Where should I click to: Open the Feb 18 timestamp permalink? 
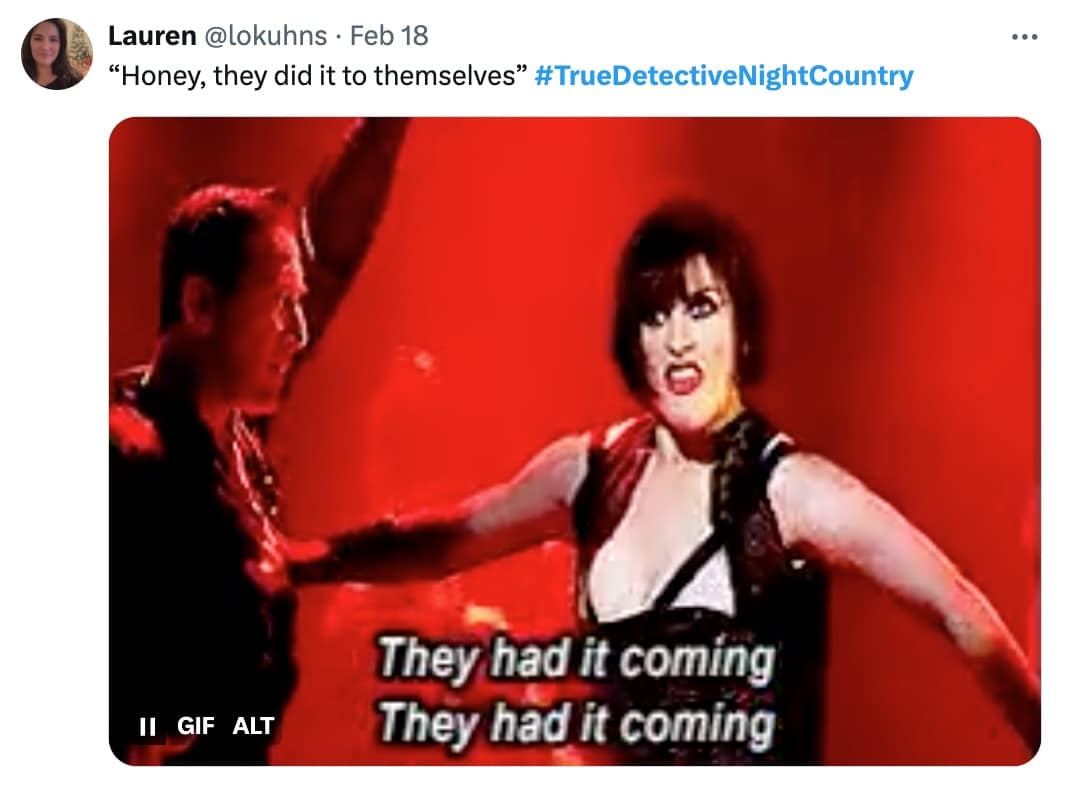(x=389, y=36)
